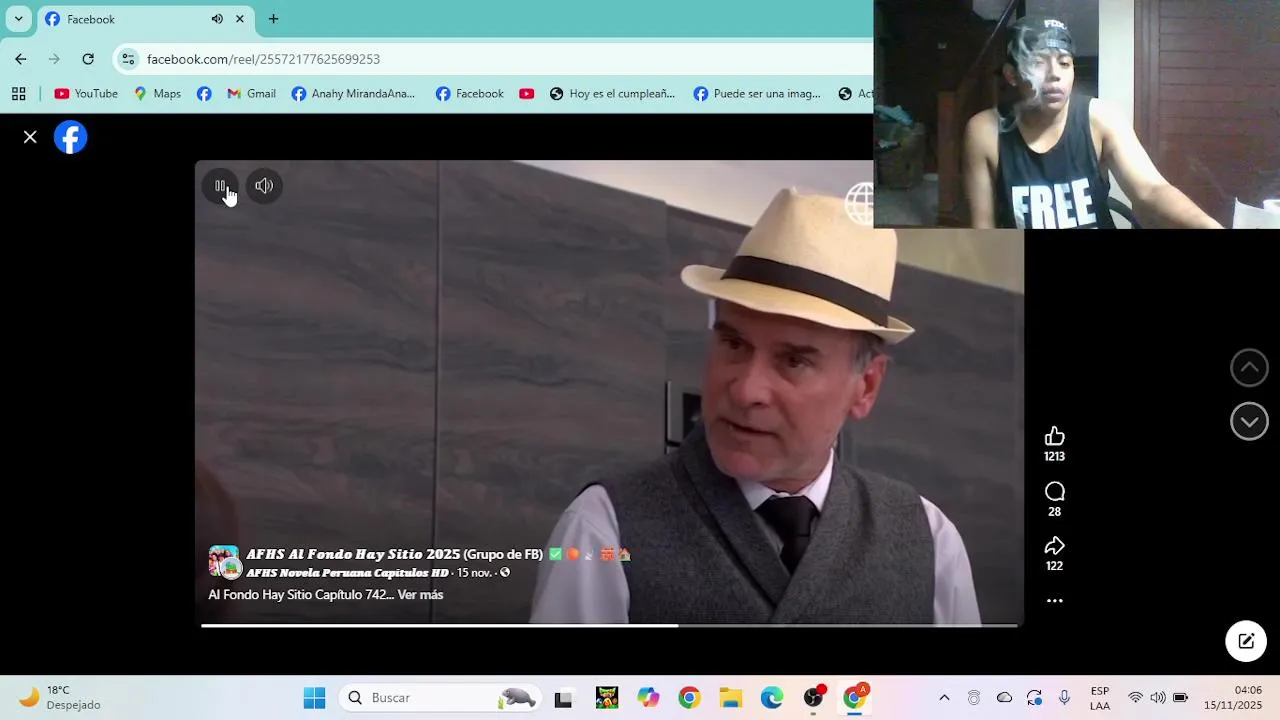
Task: Open Facebook home via logo icon
Action: (x=71, y=137)
